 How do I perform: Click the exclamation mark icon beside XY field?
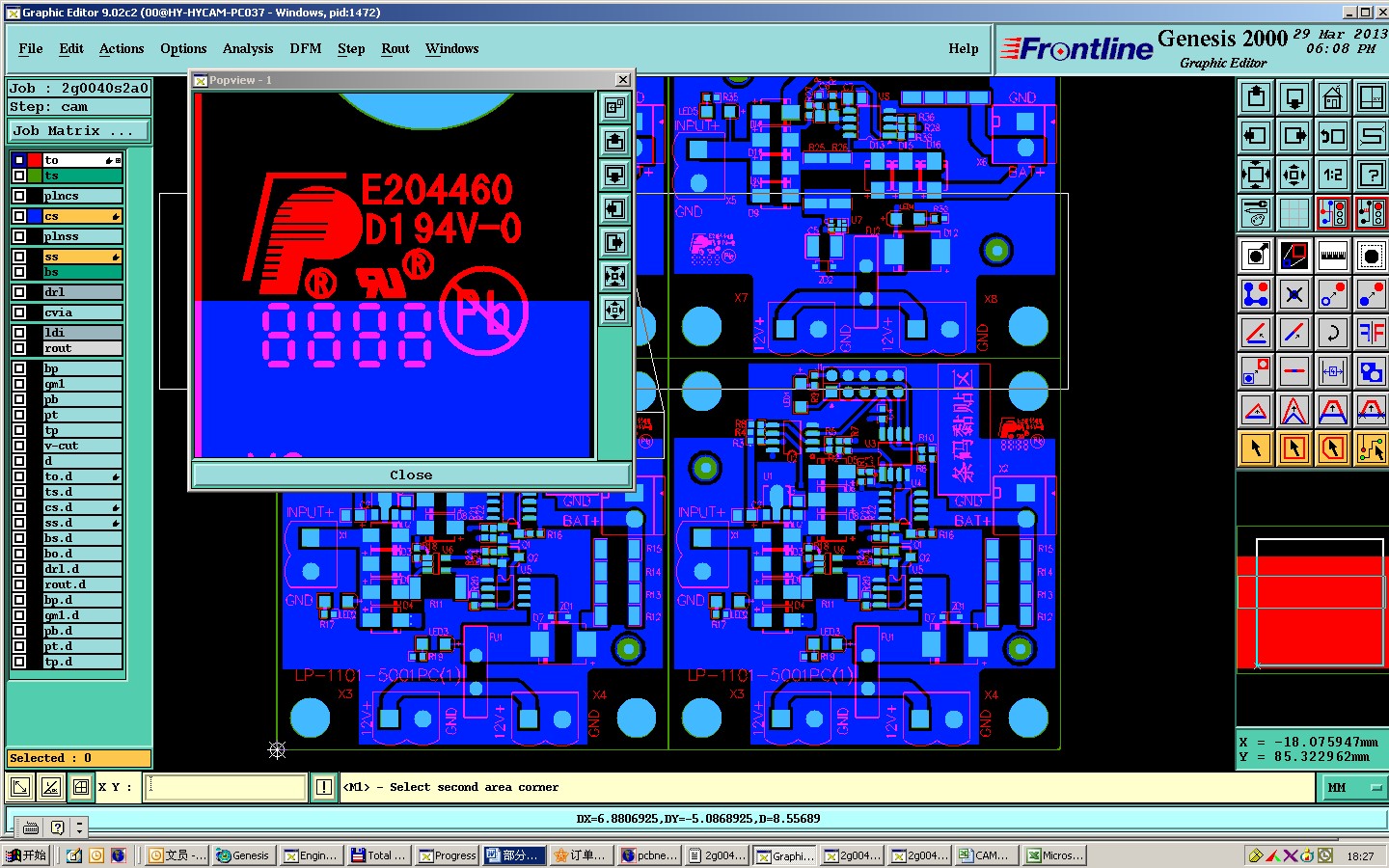324,788
